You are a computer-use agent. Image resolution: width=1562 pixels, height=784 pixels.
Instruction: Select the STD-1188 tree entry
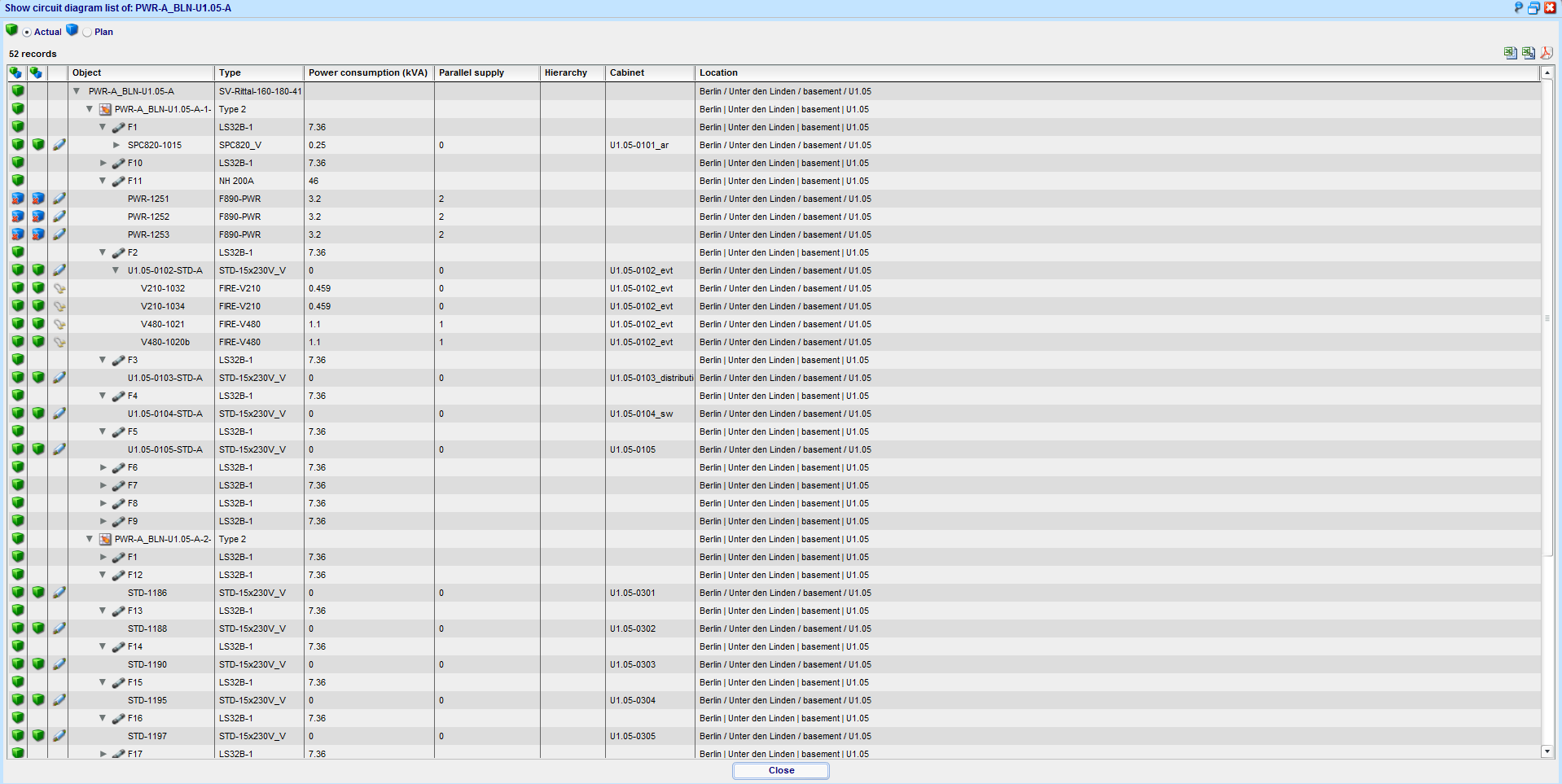coord(147,629)
